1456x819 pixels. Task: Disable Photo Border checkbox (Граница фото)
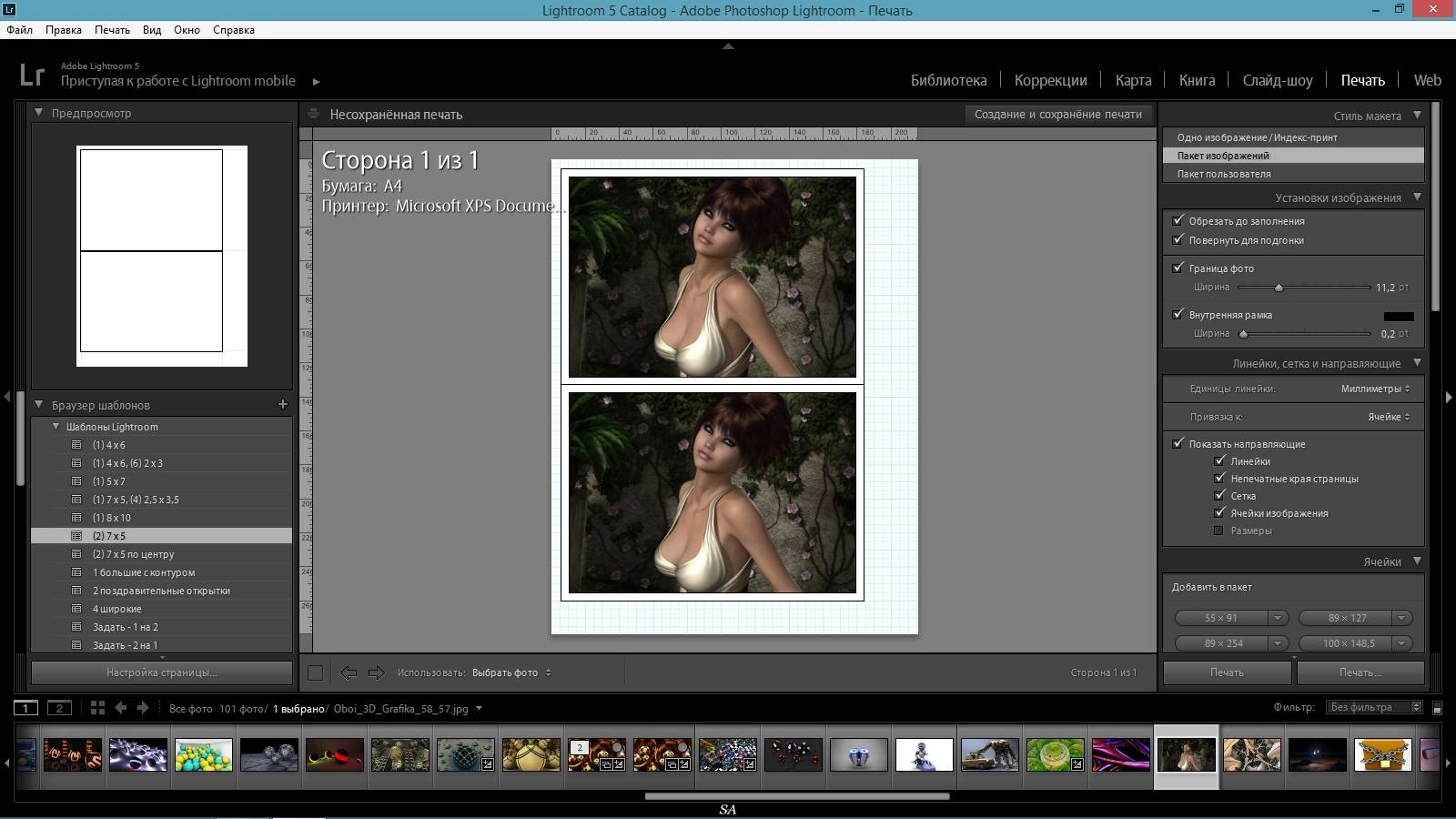click(x=1178, y=268)
